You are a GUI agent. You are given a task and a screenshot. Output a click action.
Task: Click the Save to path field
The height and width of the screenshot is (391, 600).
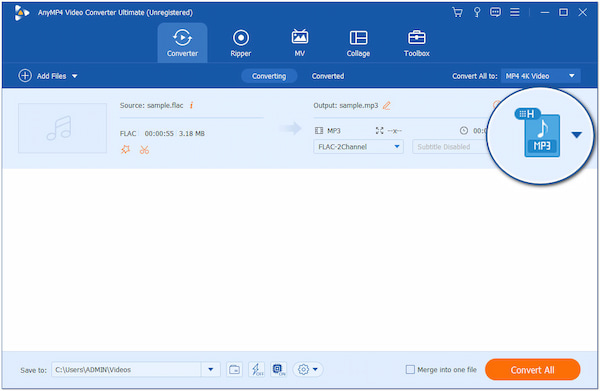click(126, 370)
